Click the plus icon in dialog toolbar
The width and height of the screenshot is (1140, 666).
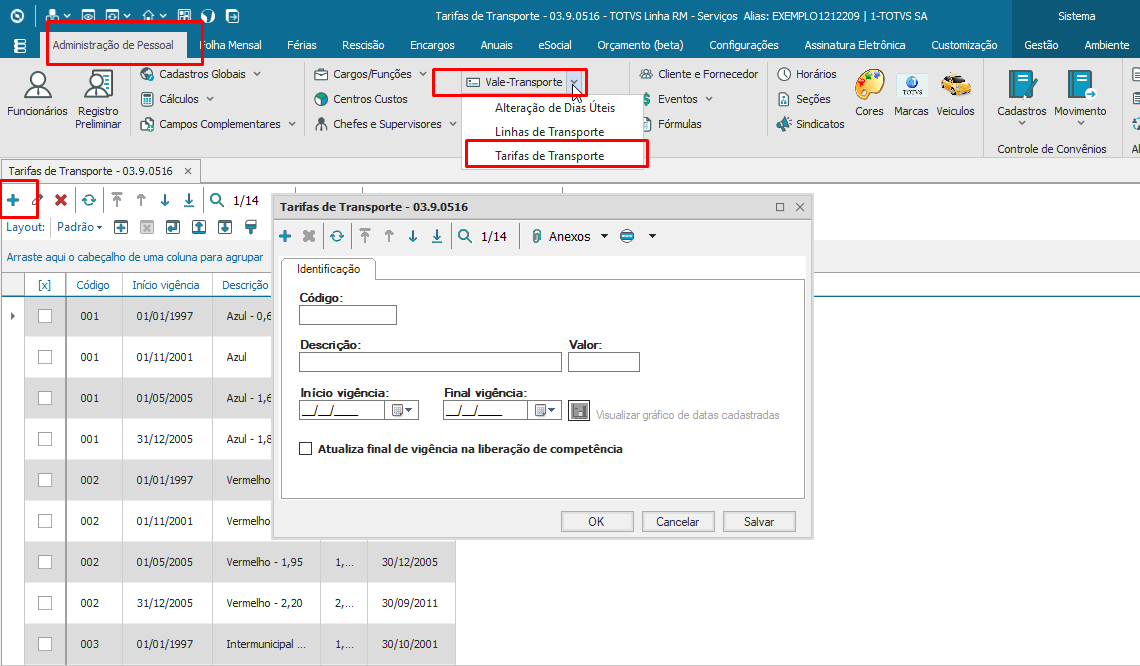point(285,236)
